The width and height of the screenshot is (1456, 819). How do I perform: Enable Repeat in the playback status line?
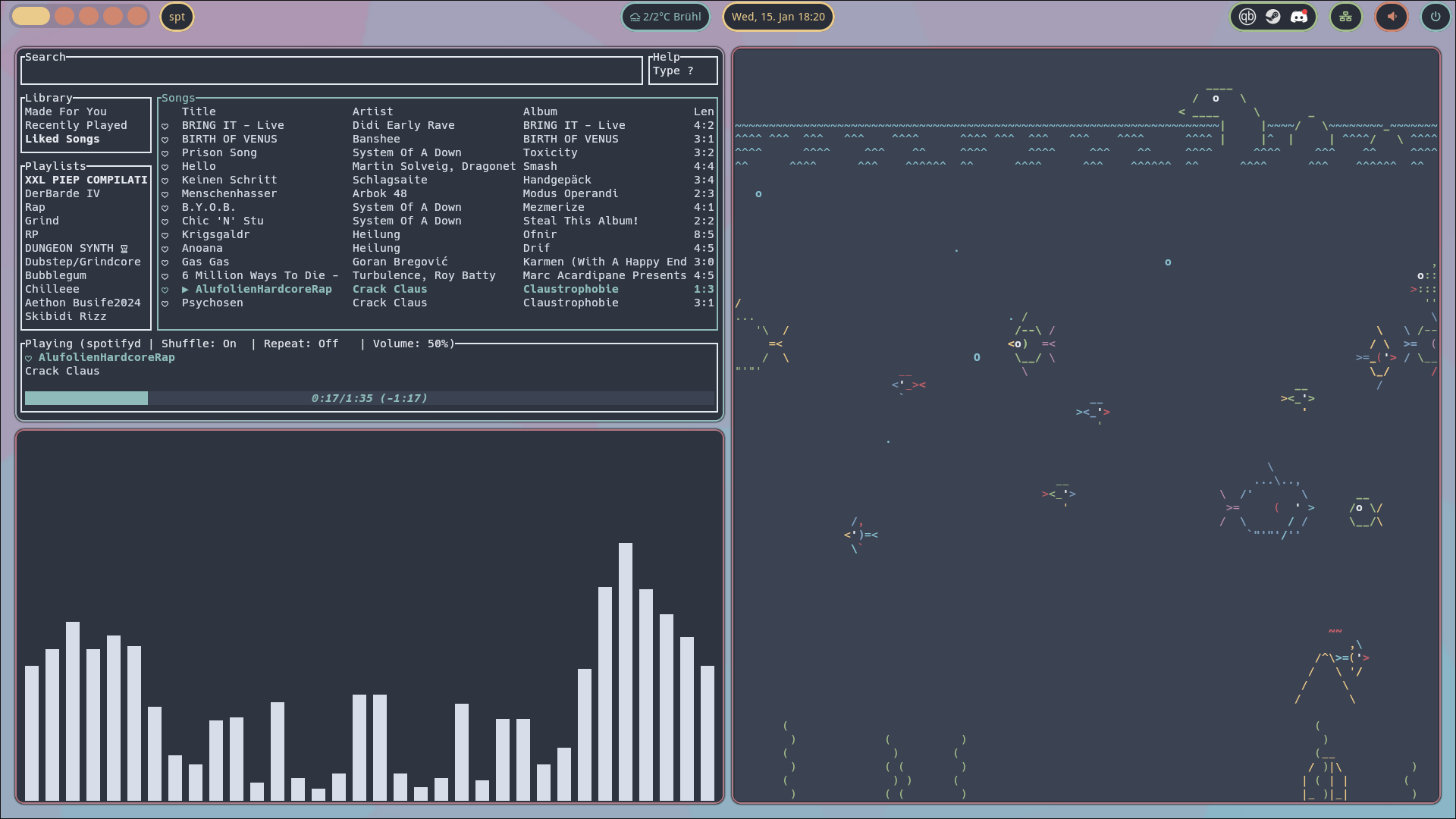point(300,344)
